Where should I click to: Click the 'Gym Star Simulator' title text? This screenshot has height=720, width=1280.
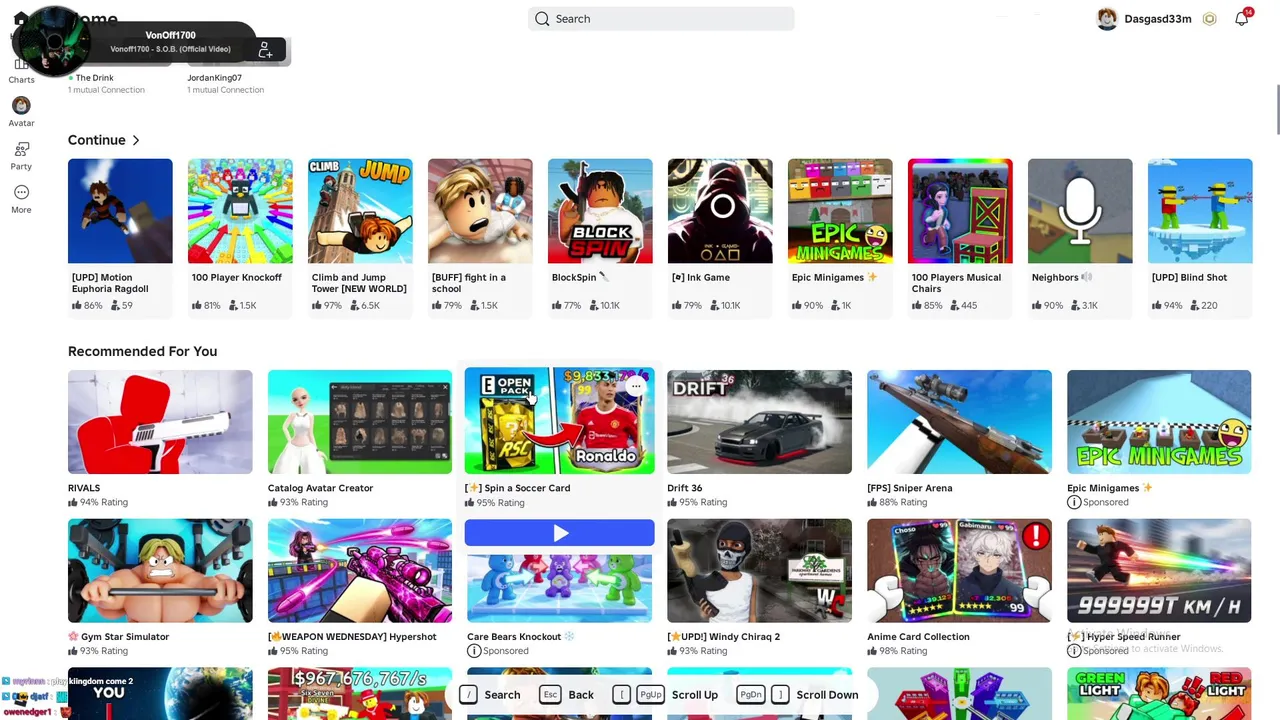point(125,637)
